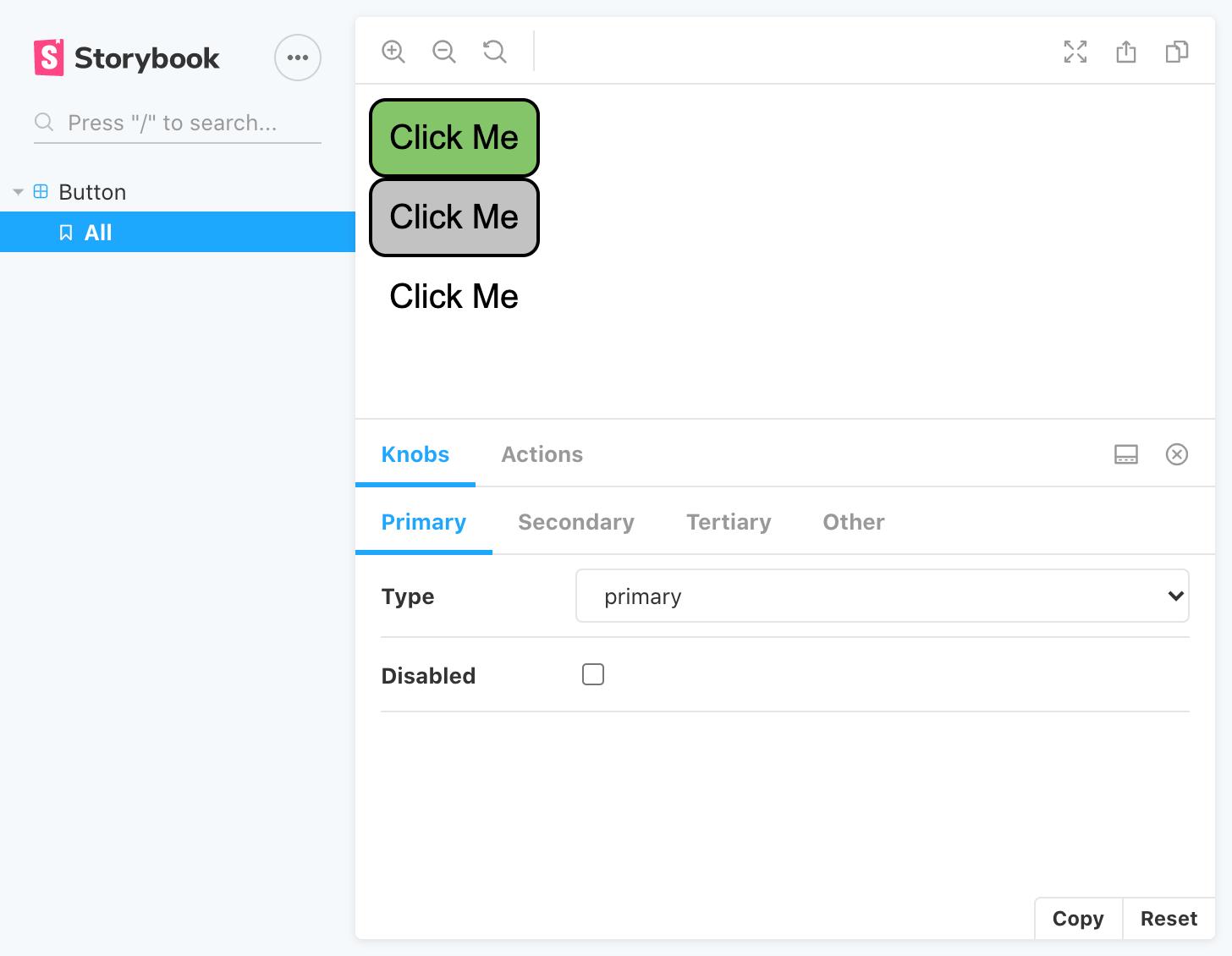This screenshot has height=956, width=1232.
Task: Select primary from the Type selector
Action: tap(883, 596)
